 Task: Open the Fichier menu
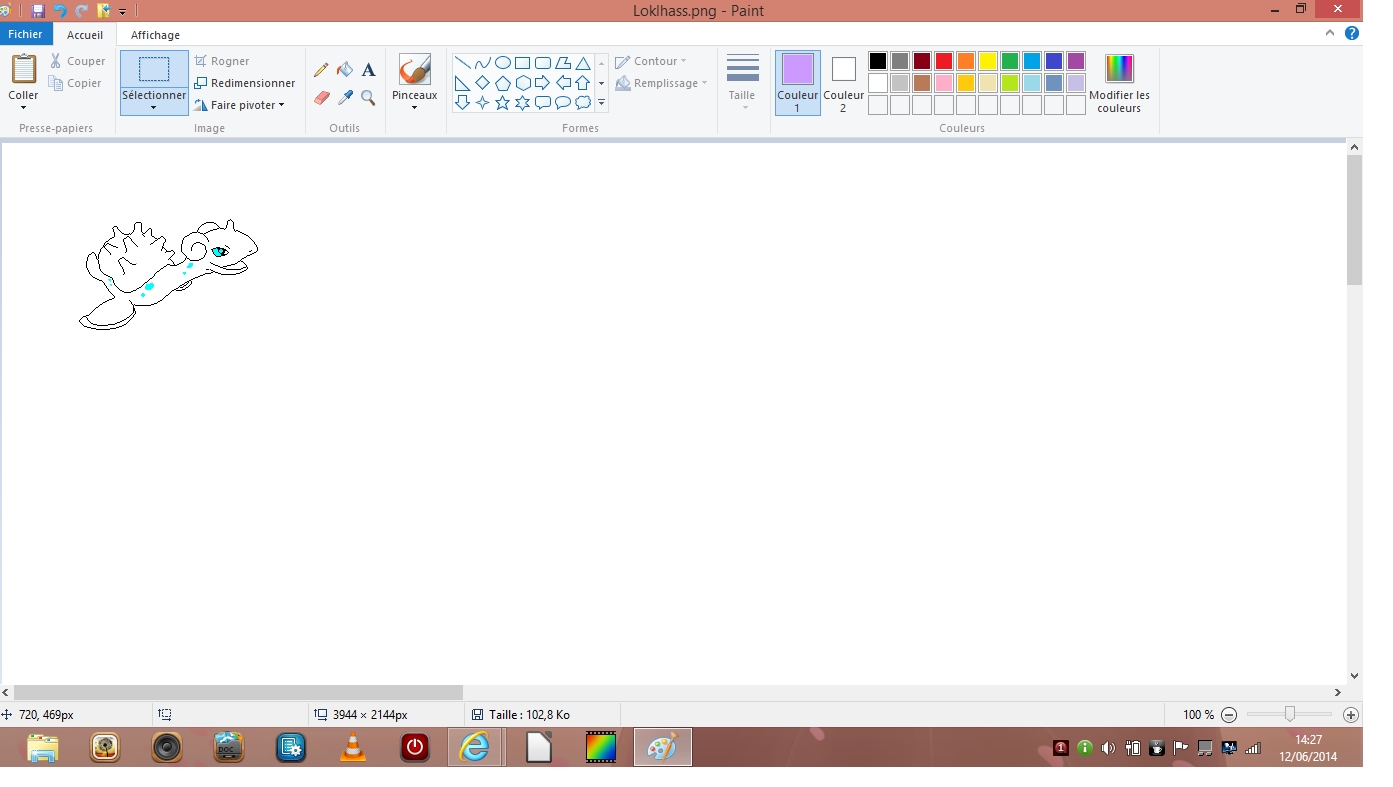point(26,34)
